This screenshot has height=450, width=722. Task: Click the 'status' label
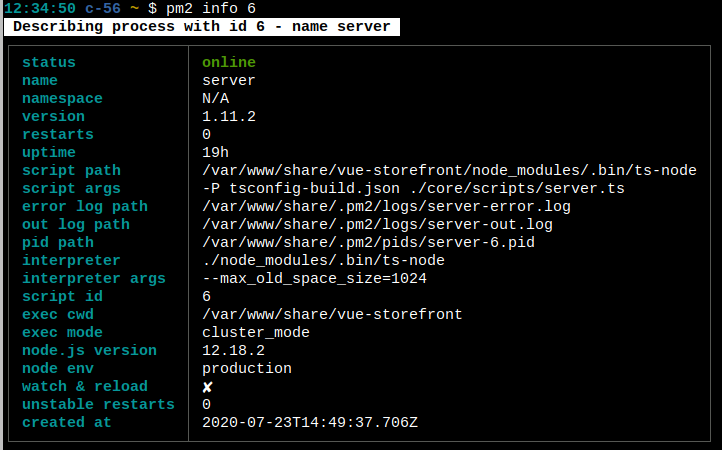click(x=49, y=62)
